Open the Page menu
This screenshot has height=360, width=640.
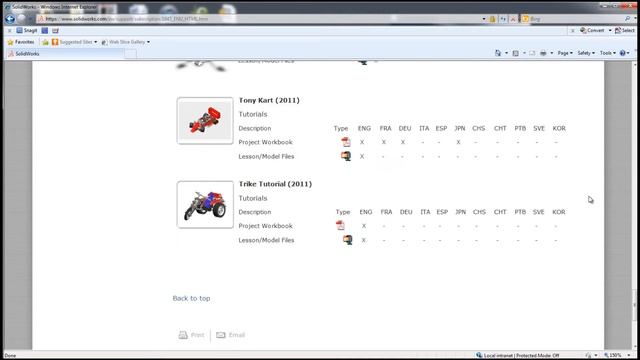565,53
